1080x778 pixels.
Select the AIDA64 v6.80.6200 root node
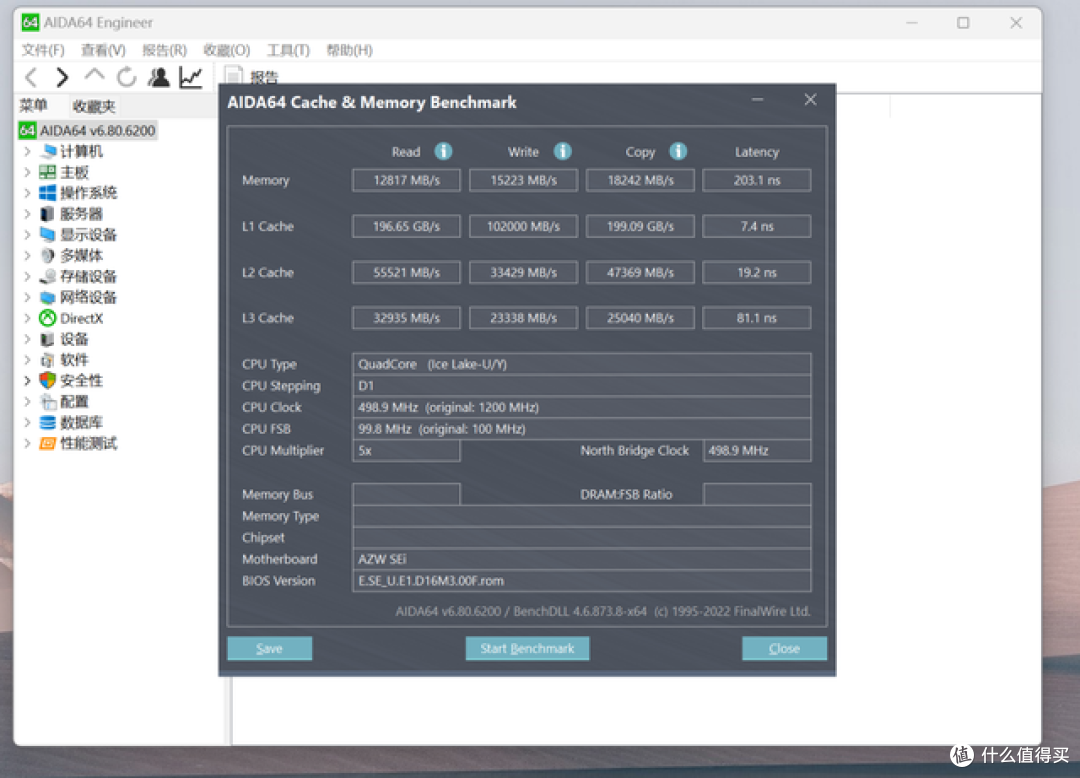tap(87, 130)
